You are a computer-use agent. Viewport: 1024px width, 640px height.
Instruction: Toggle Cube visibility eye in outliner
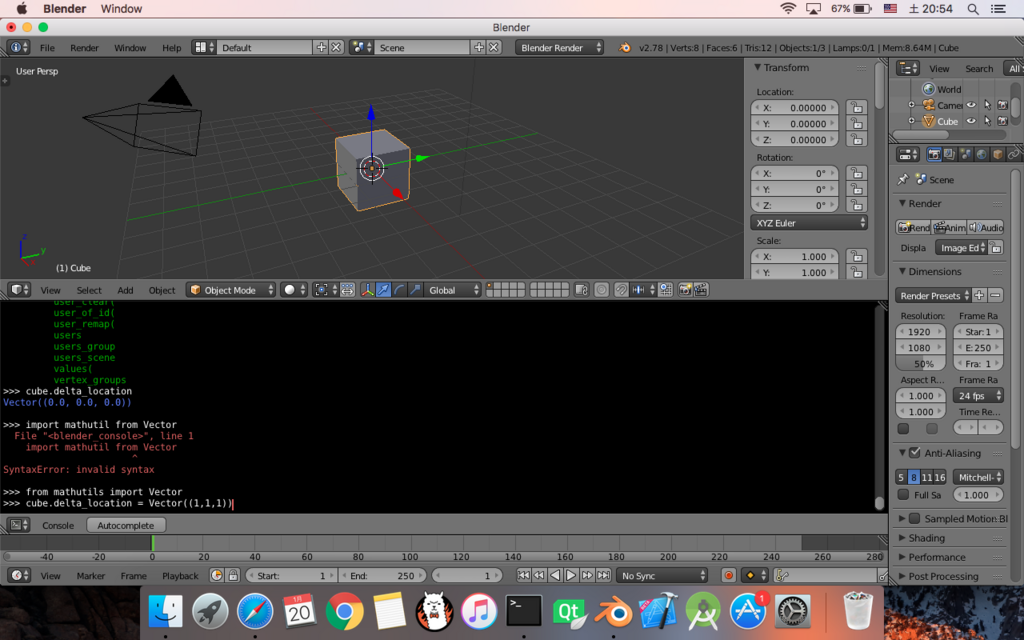971,121
